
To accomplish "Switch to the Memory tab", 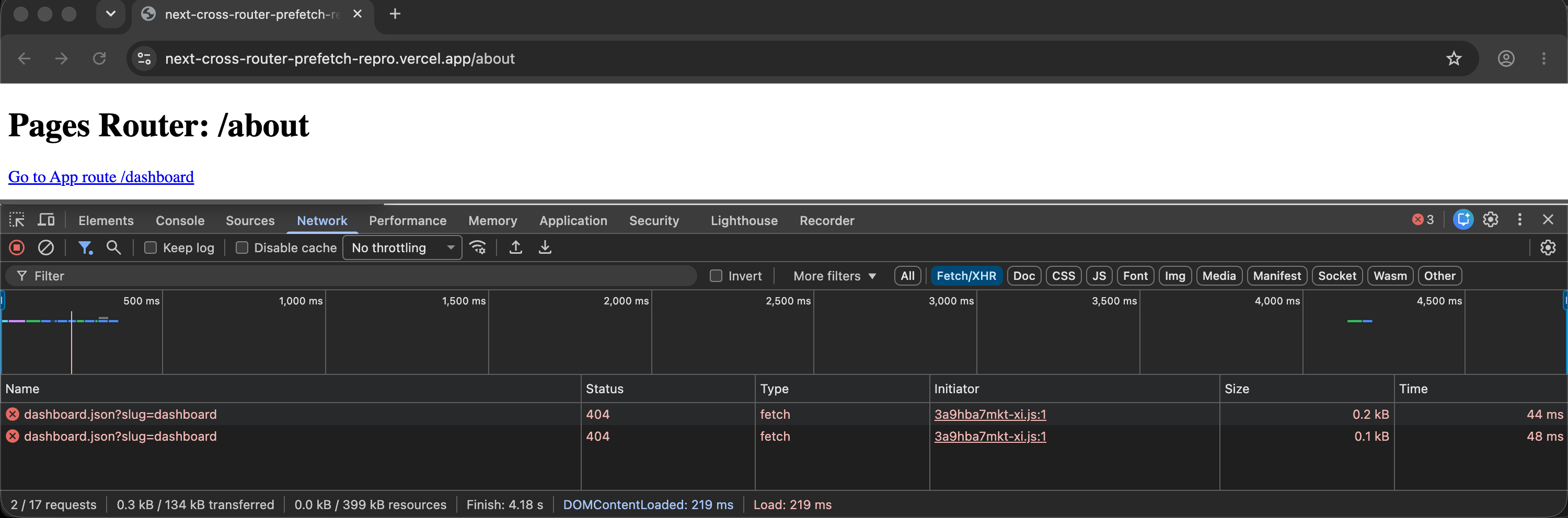I will pyautogui.click(x=492, y=221).
